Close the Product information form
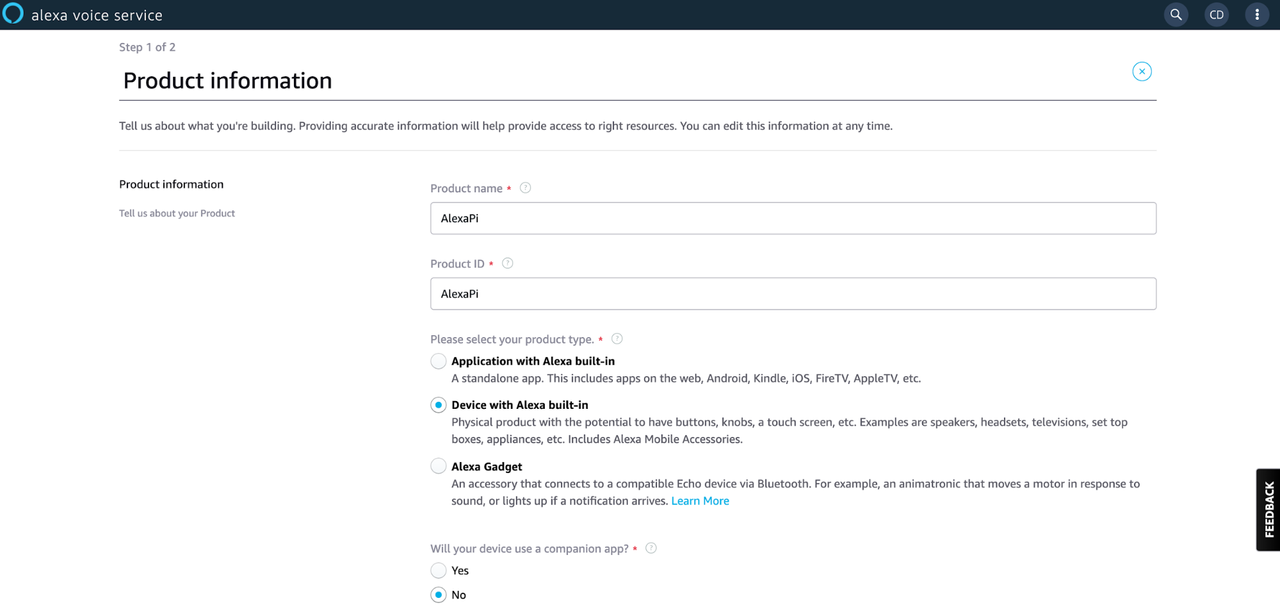The height and width of the screenshot is (612, 1280). pos(1142,71)
